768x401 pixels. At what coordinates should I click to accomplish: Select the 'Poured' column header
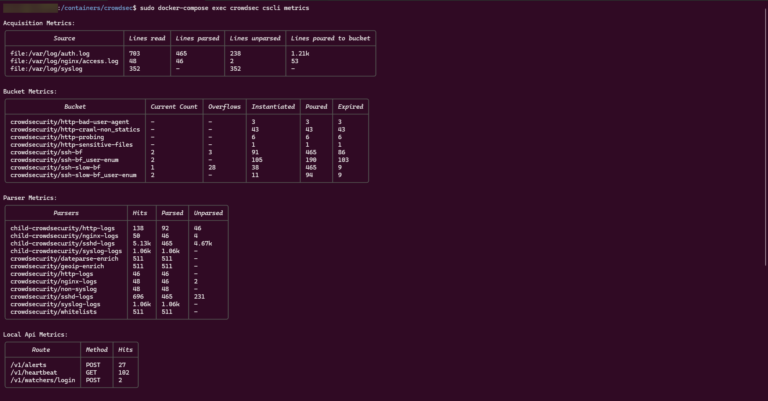click(x=316, y=107)
